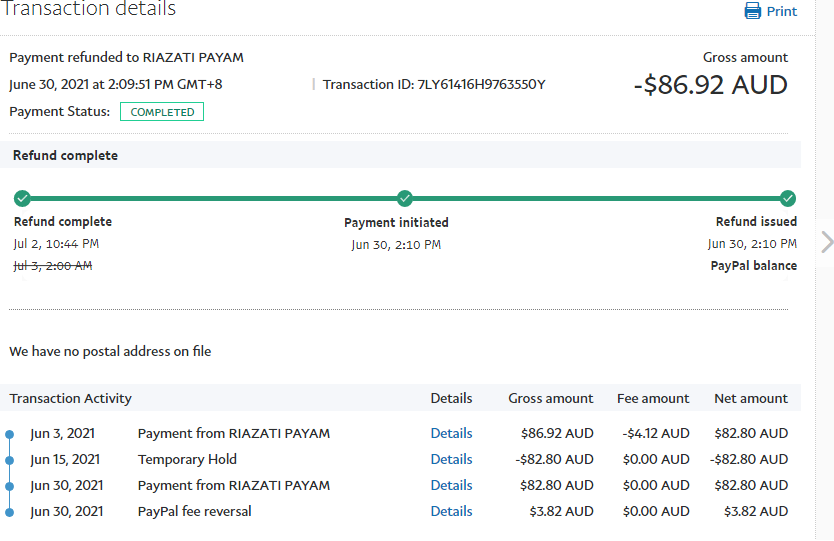Open Details for Jun 30 payment of $82.80
This screenshot has height=541, width=834.
coord(451,486)
